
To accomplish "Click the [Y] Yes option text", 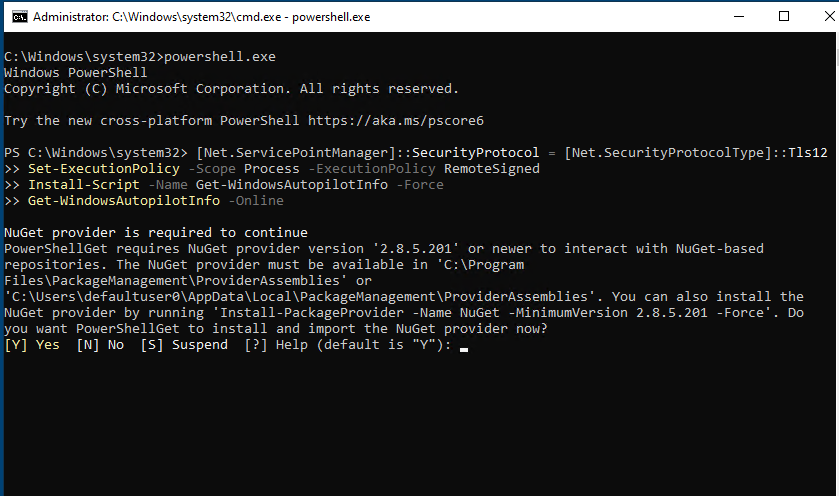I will (x=32, y=346).
